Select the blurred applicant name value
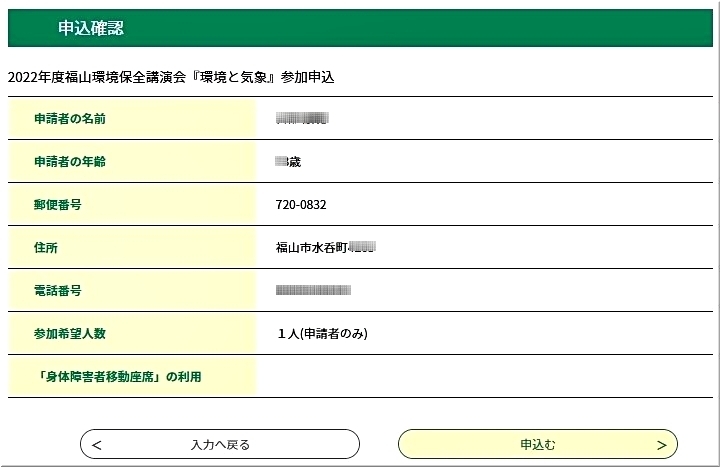The image size is (720, 467). (302, 119)
